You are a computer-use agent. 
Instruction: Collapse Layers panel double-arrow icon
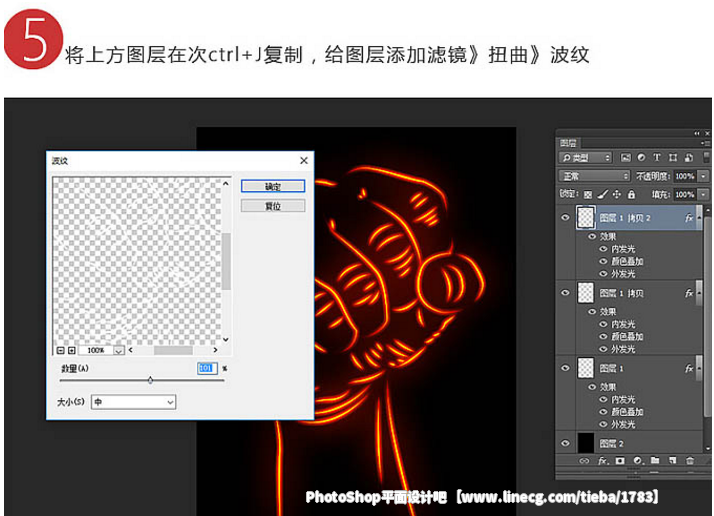coord(697,133)
